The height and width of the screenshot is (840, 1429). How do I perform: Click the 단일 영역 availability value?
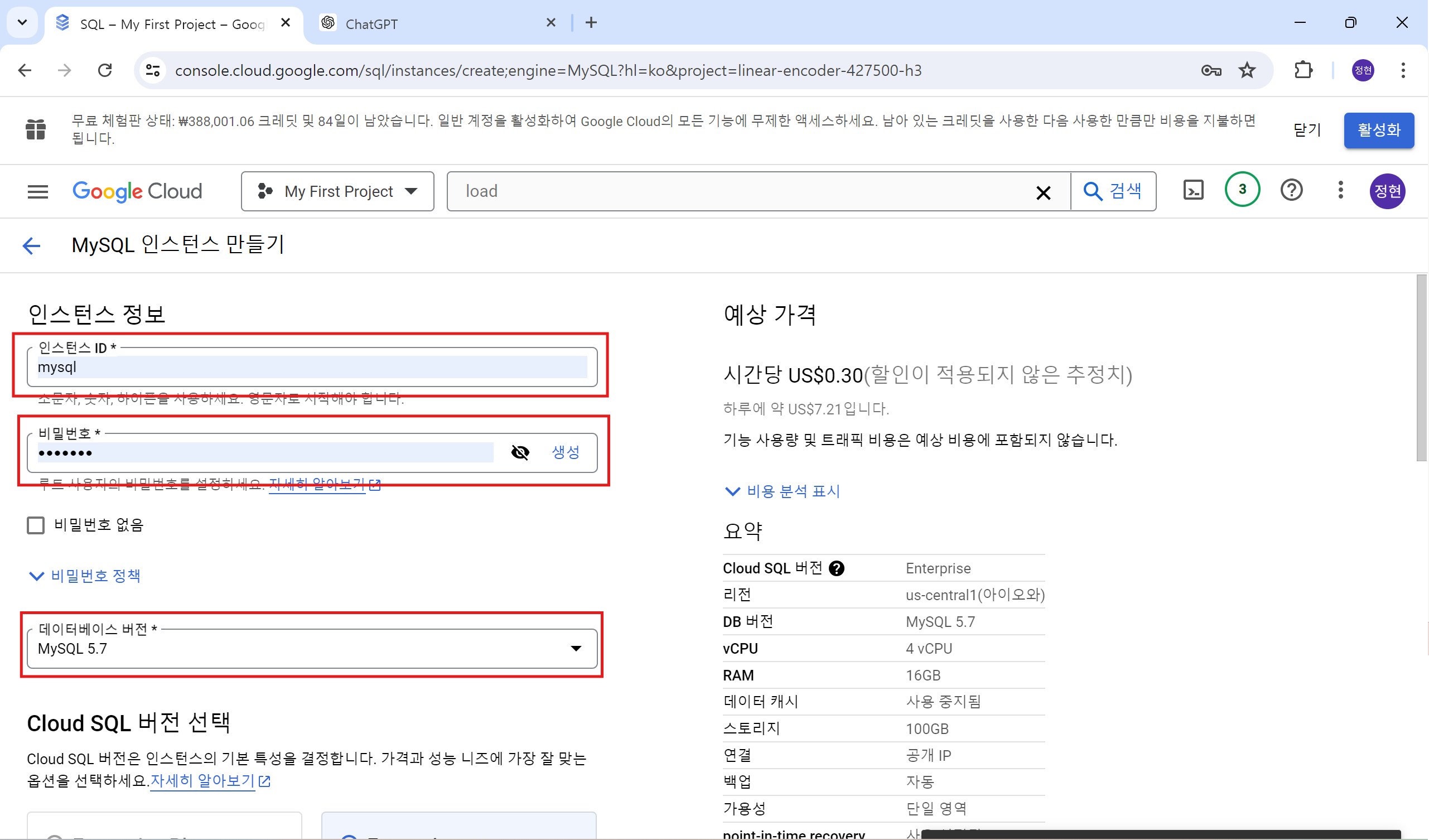(936, 808)
